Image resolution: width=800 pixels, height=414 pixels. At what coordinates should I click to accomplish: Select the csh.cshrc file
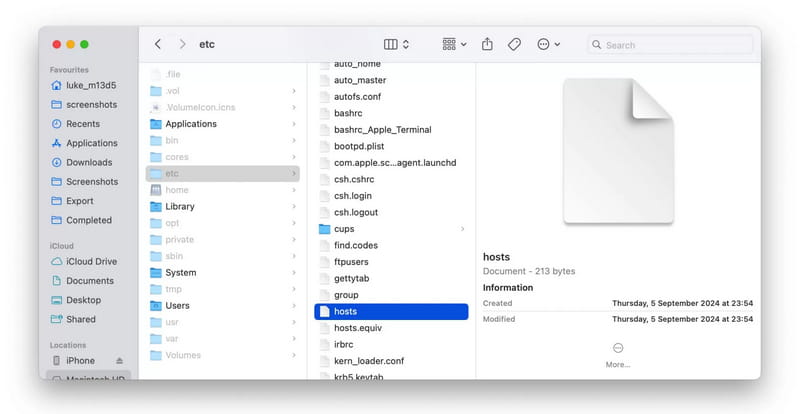391,179
